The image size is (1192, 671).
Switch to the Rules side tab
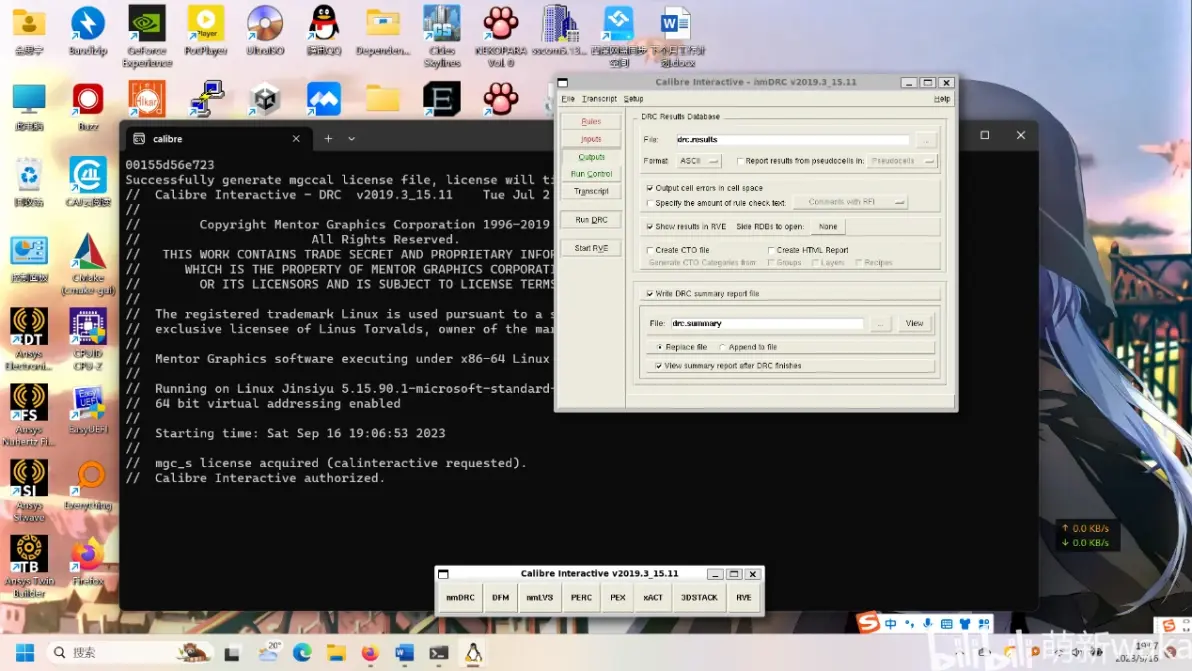point(591,122)
